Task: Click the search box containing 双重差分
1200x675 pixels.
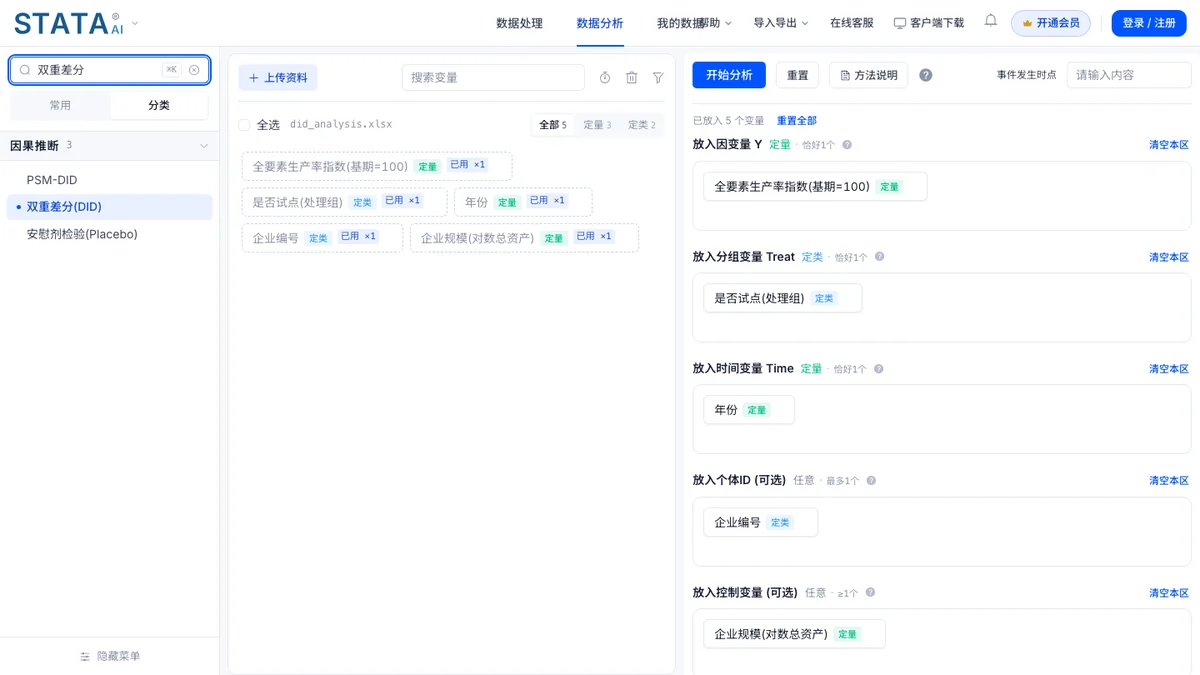Action: point(109,70)
